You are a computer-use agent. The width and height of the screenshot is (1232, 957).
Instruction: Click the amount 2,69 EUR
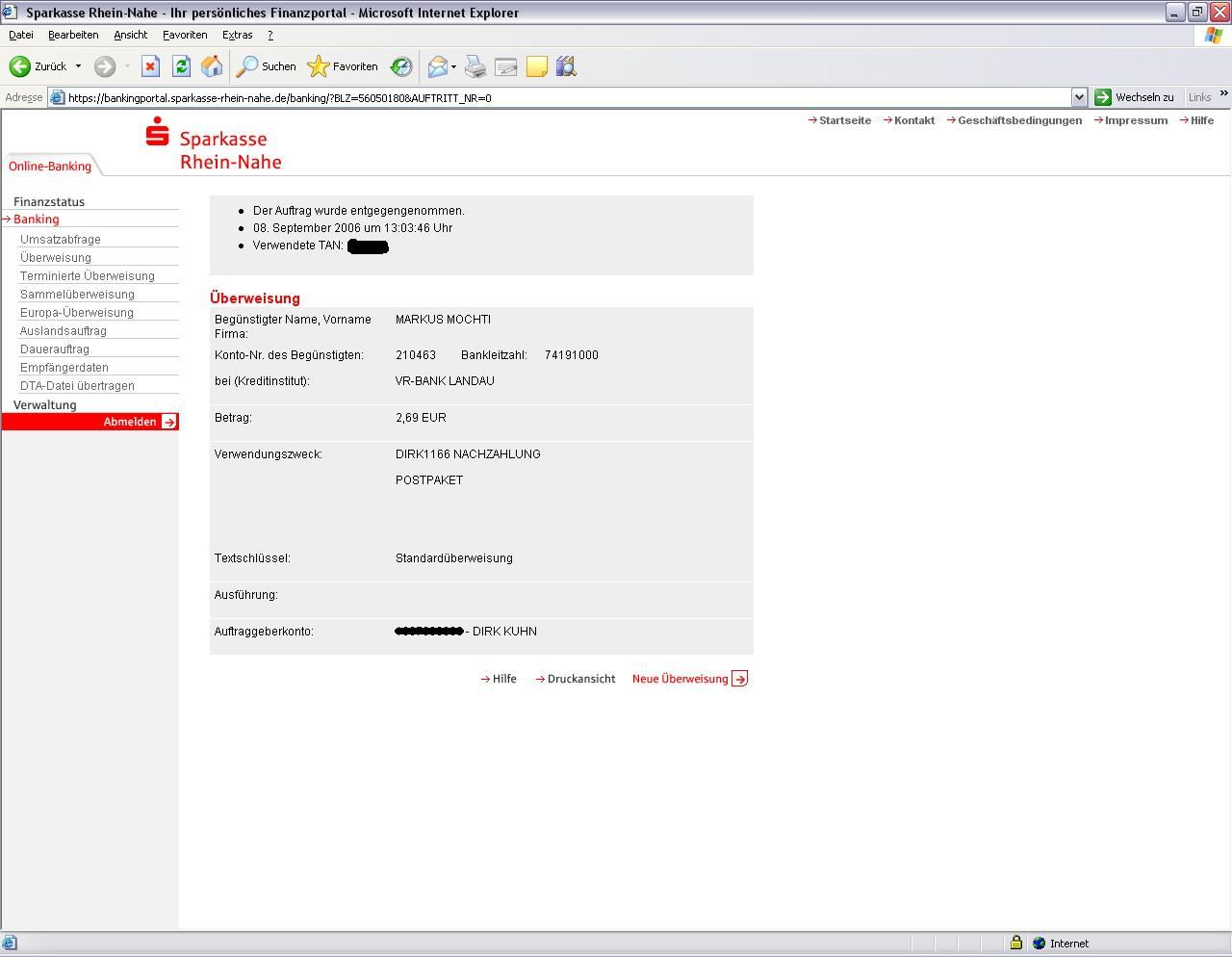coord(421,417)
